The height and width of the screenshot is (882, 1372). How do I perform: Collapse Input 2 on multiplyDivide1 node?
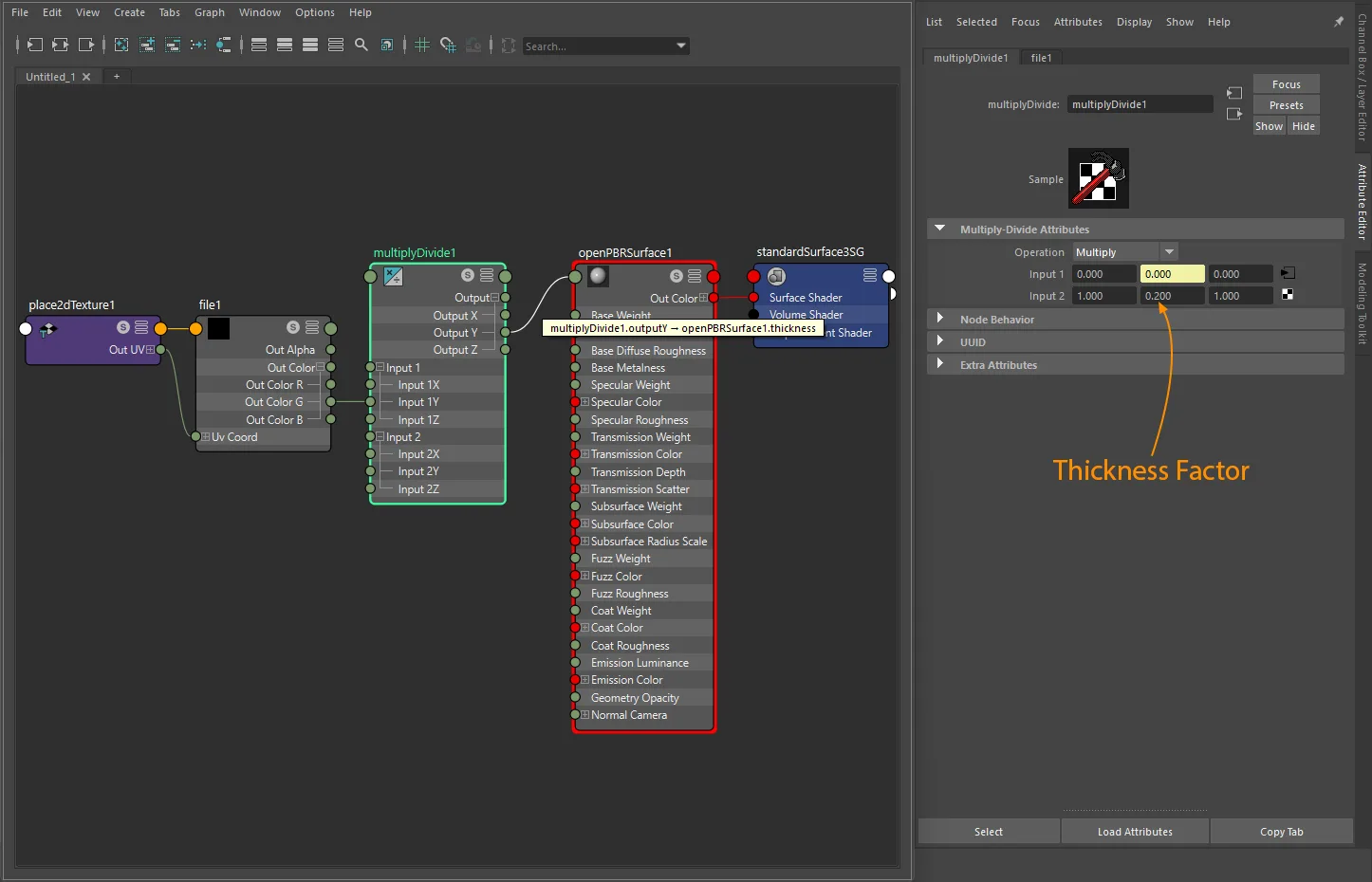[x=380, y=437]
